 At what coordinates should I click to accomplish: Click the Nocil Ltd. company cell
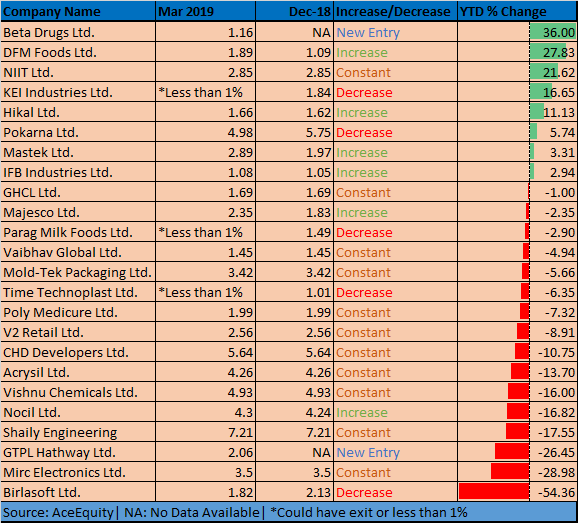pyautogui.click(x=78, y=413)
